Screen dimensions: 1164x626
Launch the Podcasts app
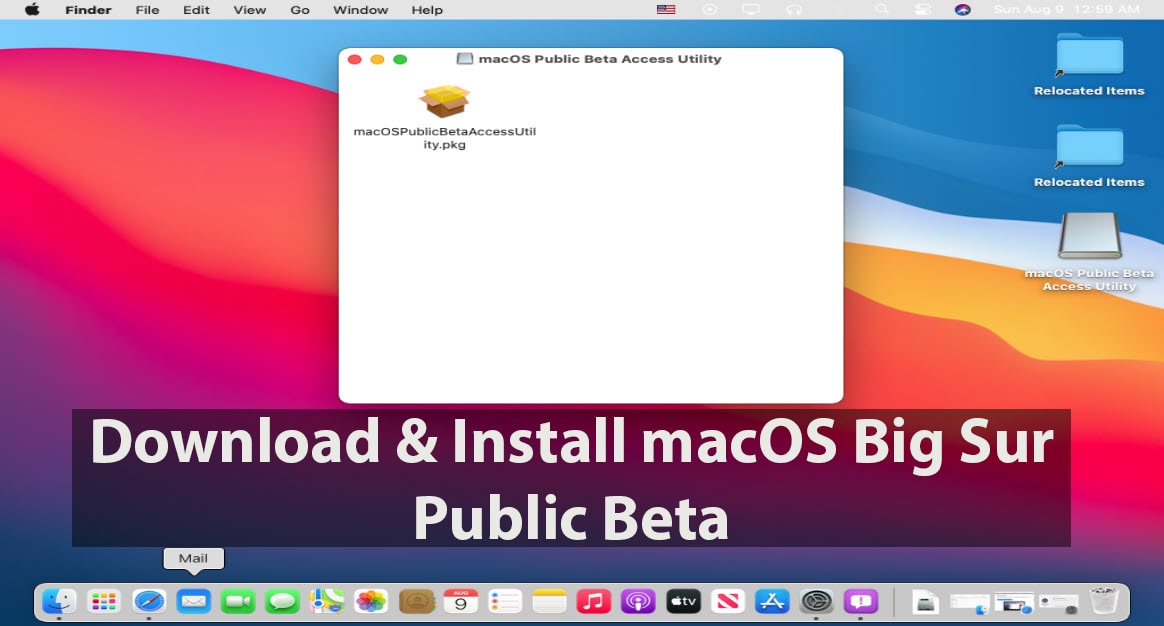(x=637, y=601)
